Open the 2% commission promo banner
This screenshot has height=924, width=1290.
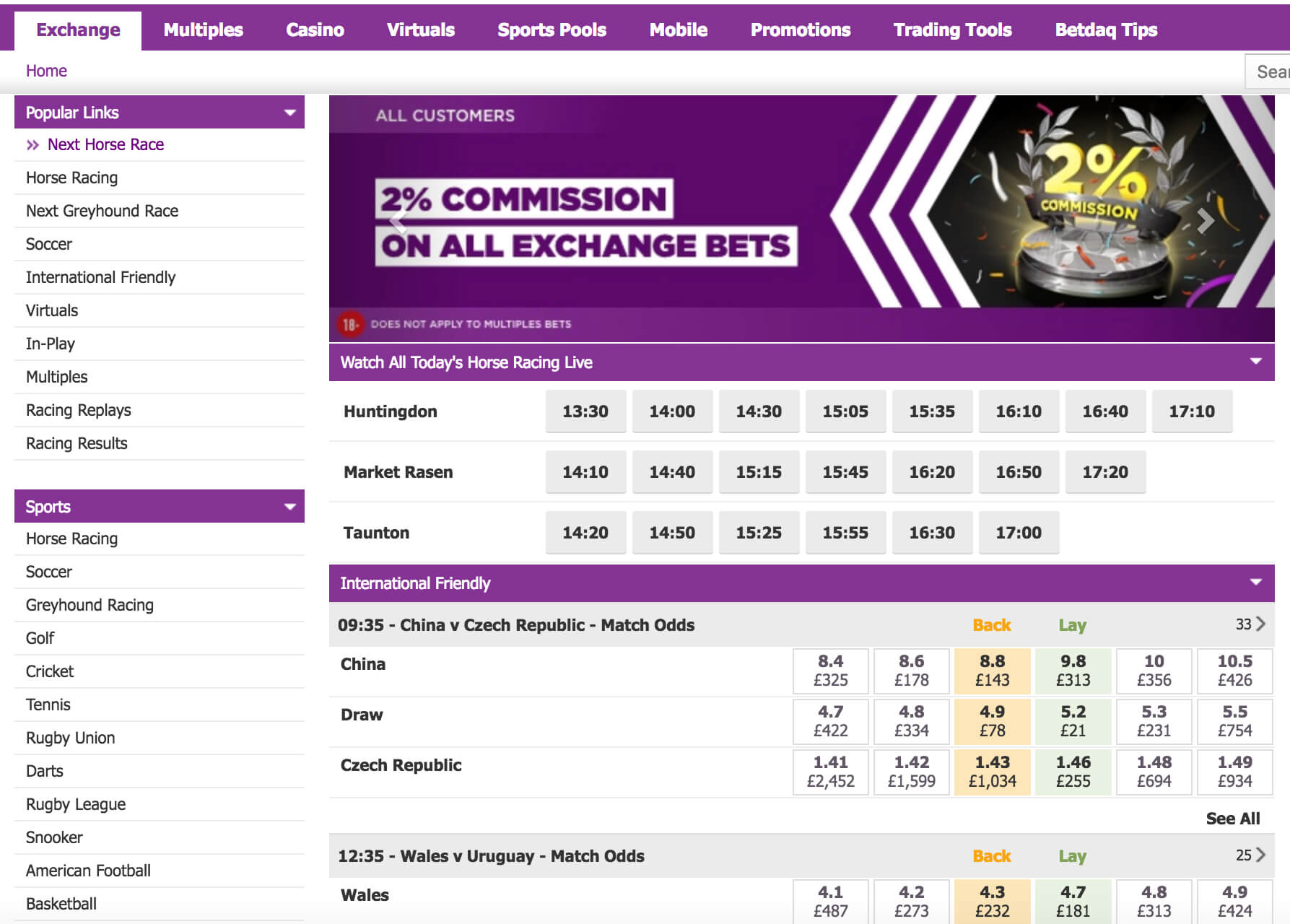(802, 219)
